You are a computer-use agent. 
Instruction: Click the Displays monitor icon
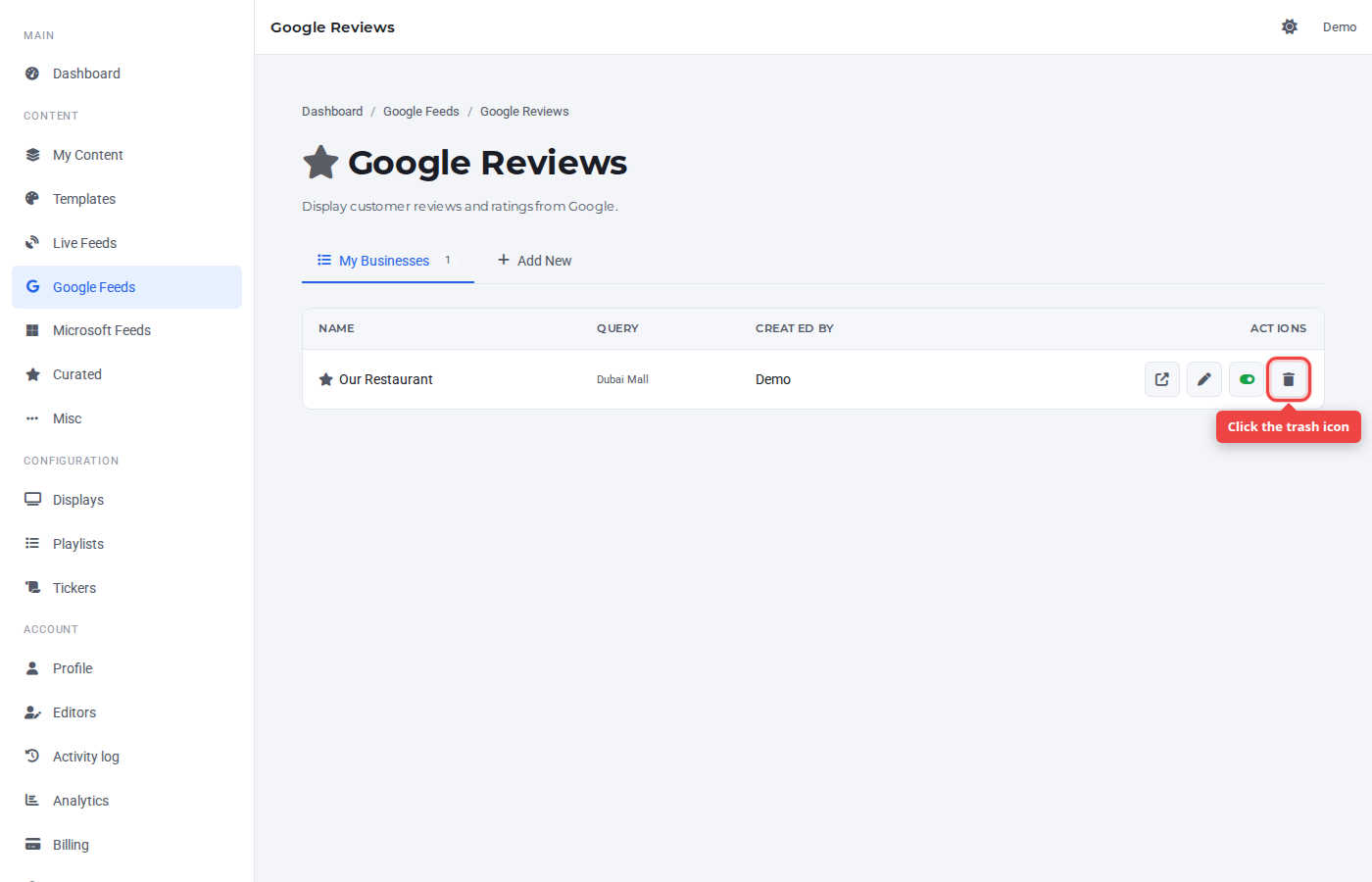pos(32,500)
